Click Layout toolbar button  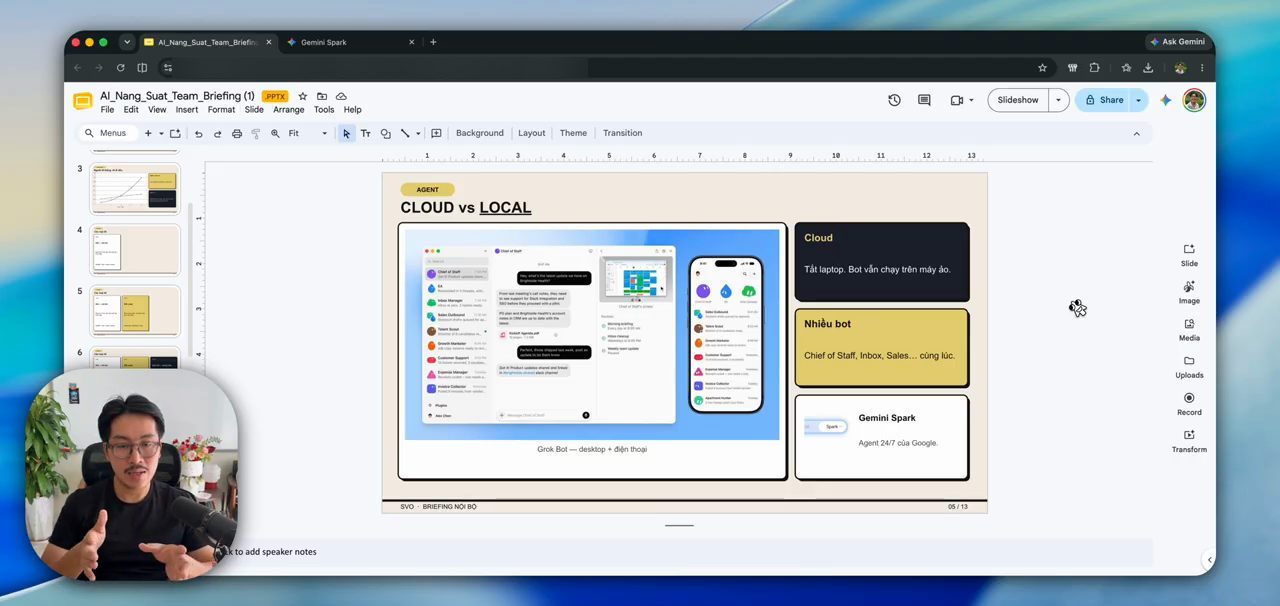tap(532, 133)
